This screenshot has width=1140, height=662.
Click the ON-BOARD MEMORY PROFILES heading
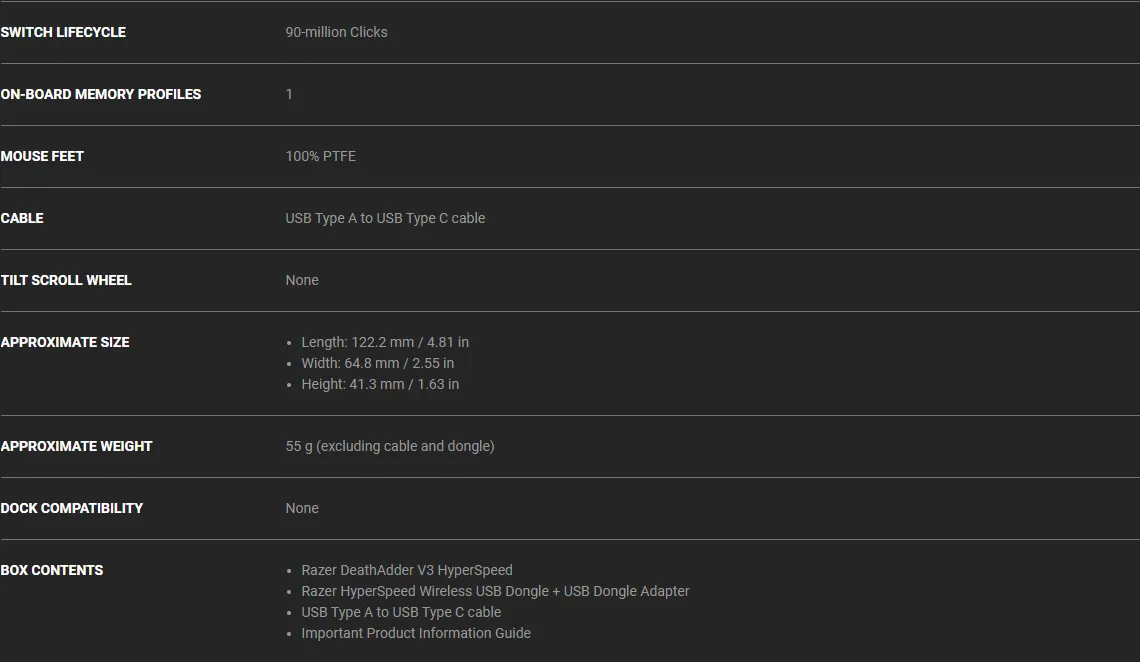(101, 94)
